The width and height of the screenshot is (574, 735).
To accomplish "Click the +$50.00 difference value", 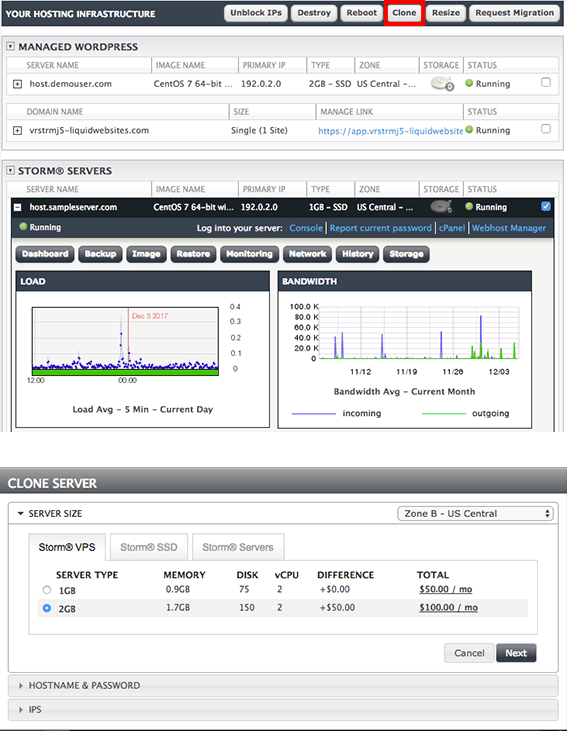I will pos(337,608).
